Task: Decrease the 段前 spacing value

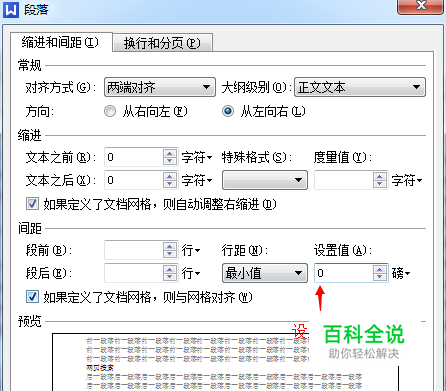Action: [170, 254]
